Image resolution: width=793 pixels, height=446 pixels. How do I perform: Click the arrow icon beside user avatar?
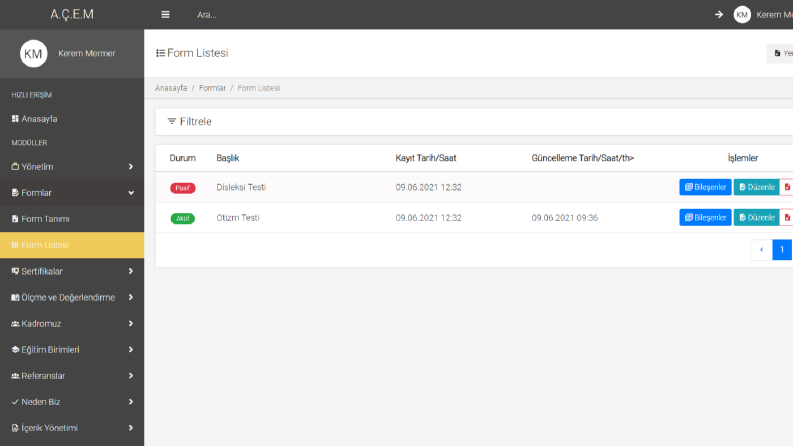(719, 15)
